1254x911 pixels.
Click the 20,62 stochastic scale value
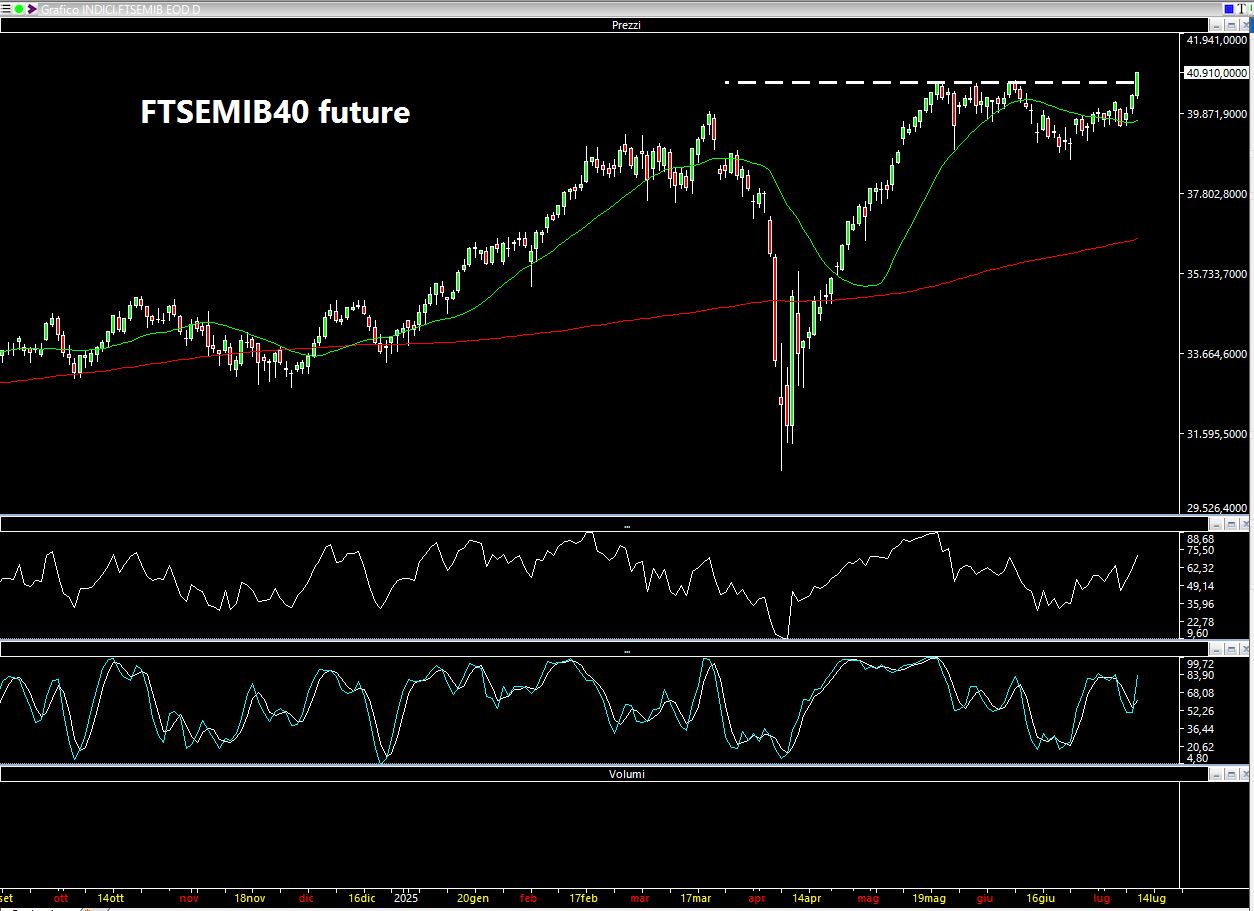[1200, 747]
